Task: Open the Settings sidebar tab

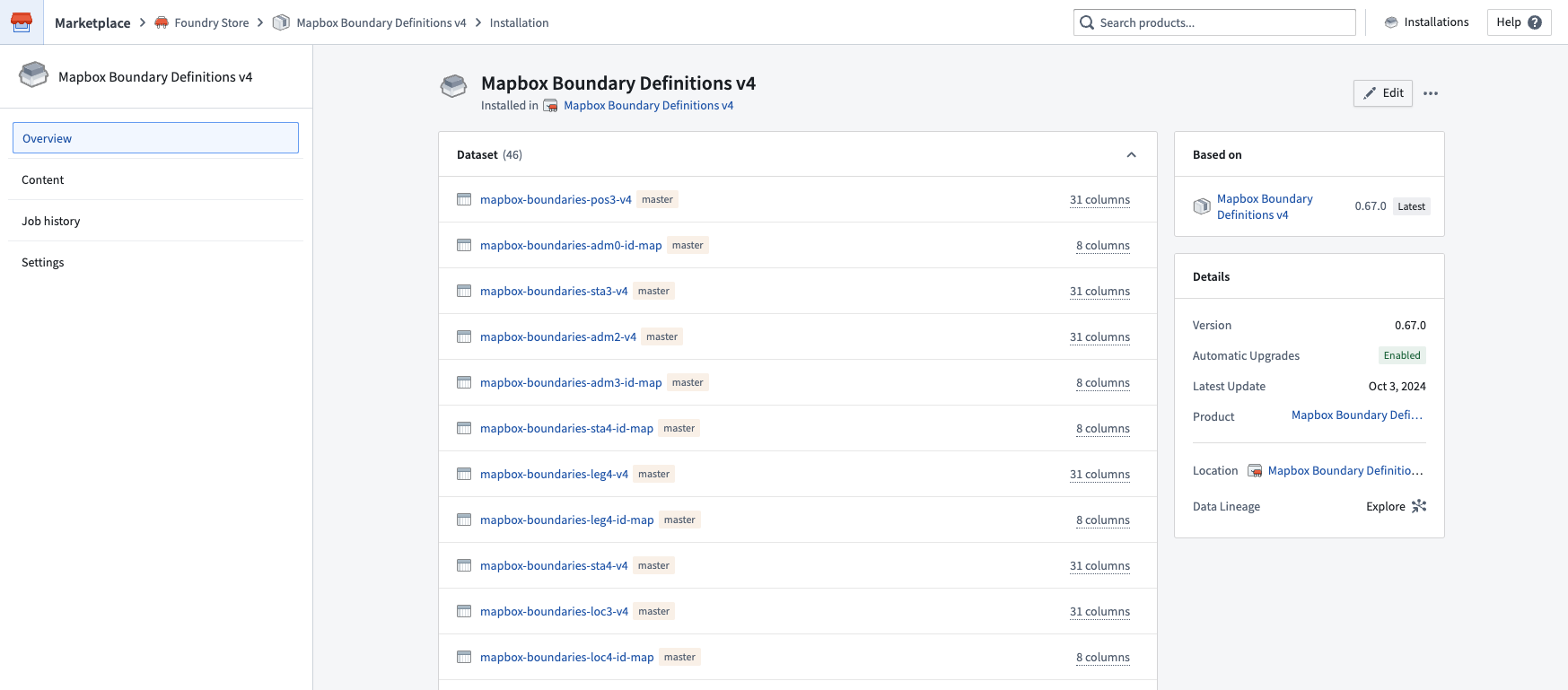Action: tap(155, 262)
